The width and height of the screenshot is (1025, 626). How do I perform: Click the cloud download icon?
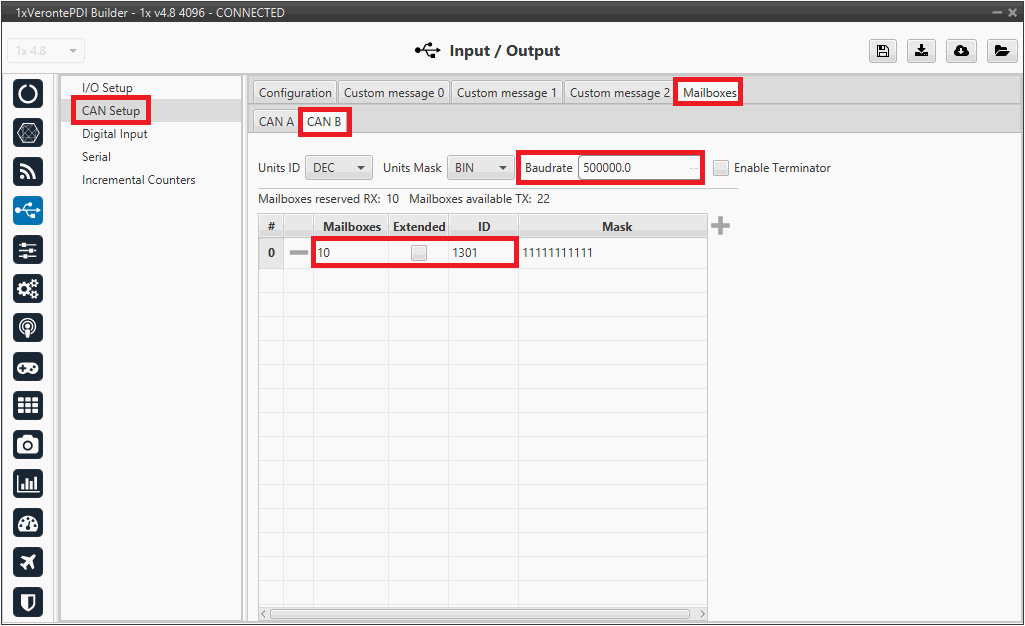[961, 51]
